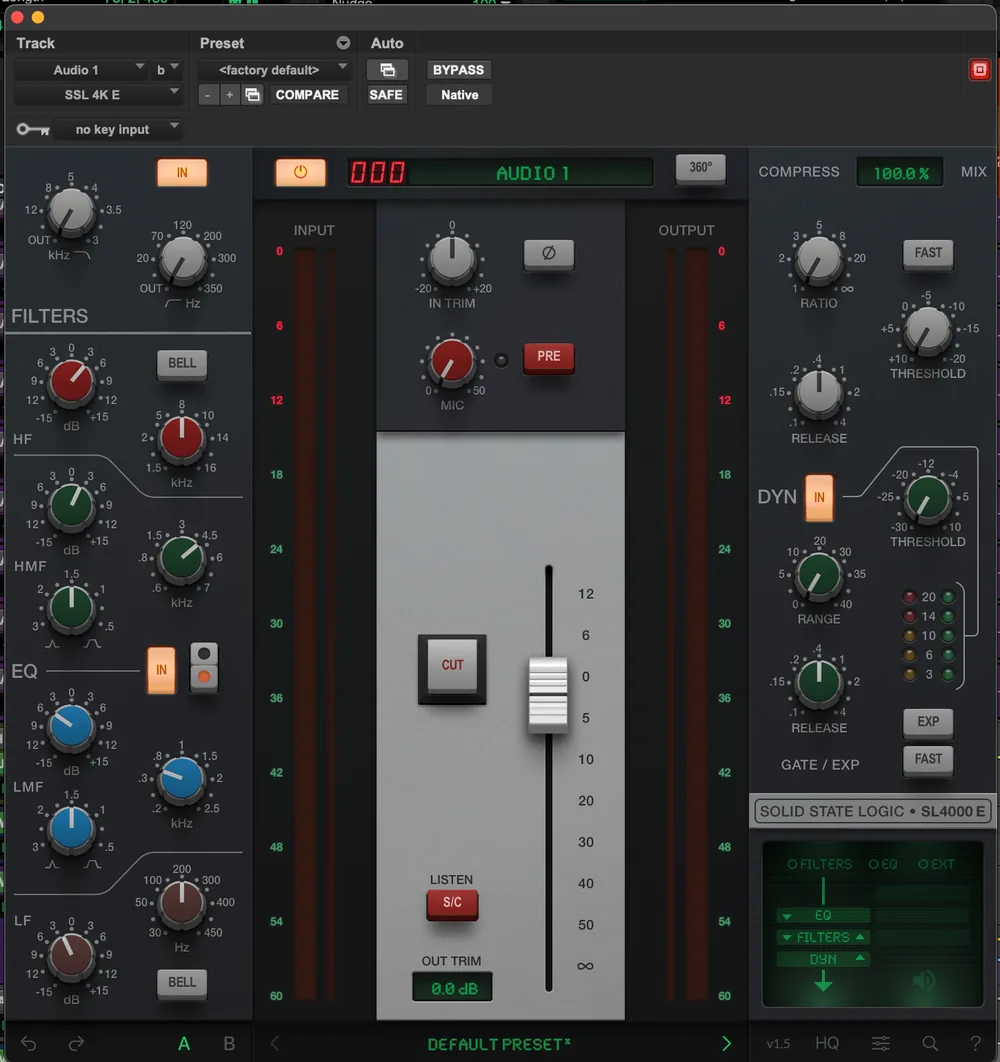
Task: Open the Audio 1 track dropdown
Action: click(x=81, y=70)
